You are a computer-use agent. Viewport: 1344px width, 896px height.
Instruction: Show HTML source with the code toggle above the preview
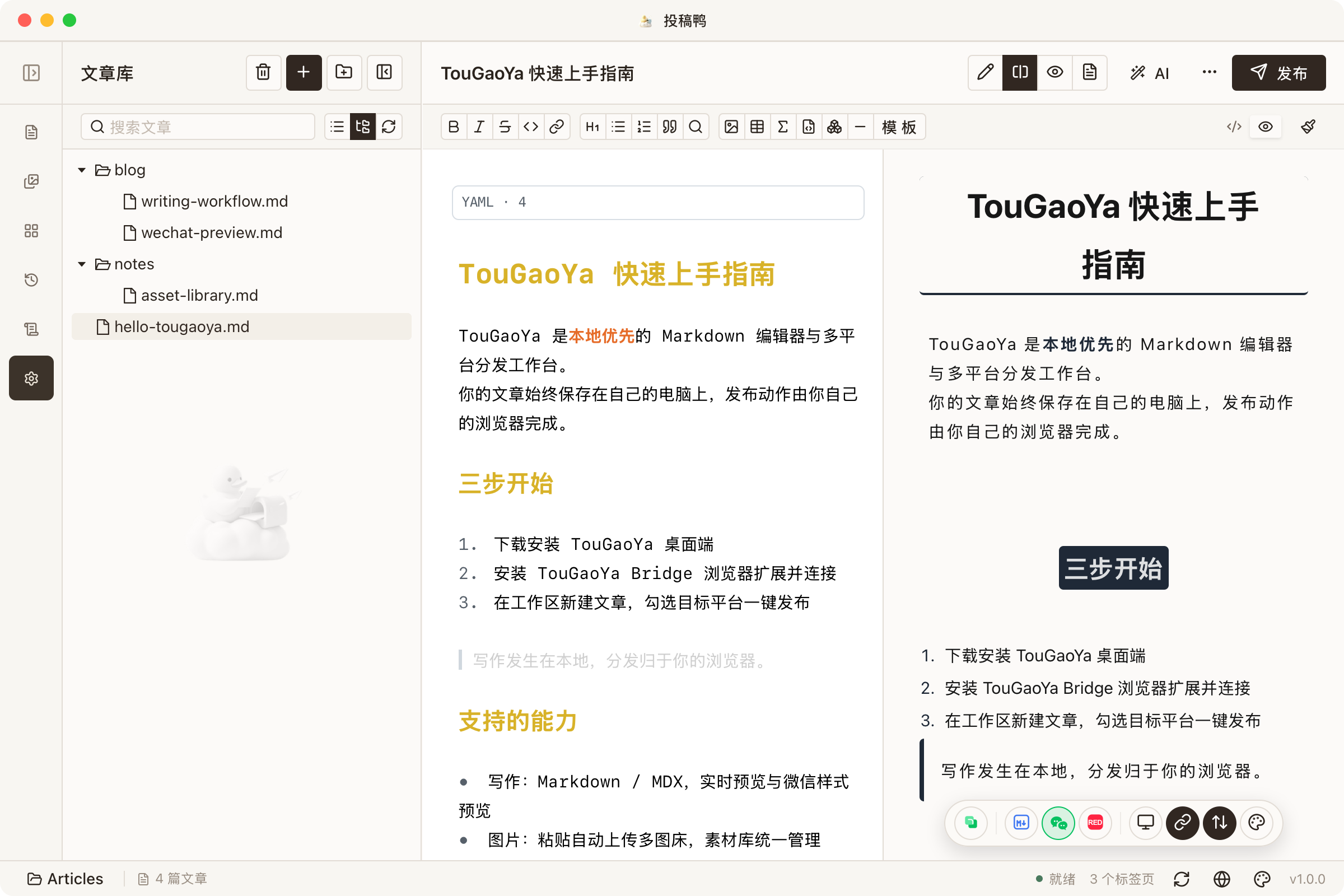click(x=1234, y=127)
